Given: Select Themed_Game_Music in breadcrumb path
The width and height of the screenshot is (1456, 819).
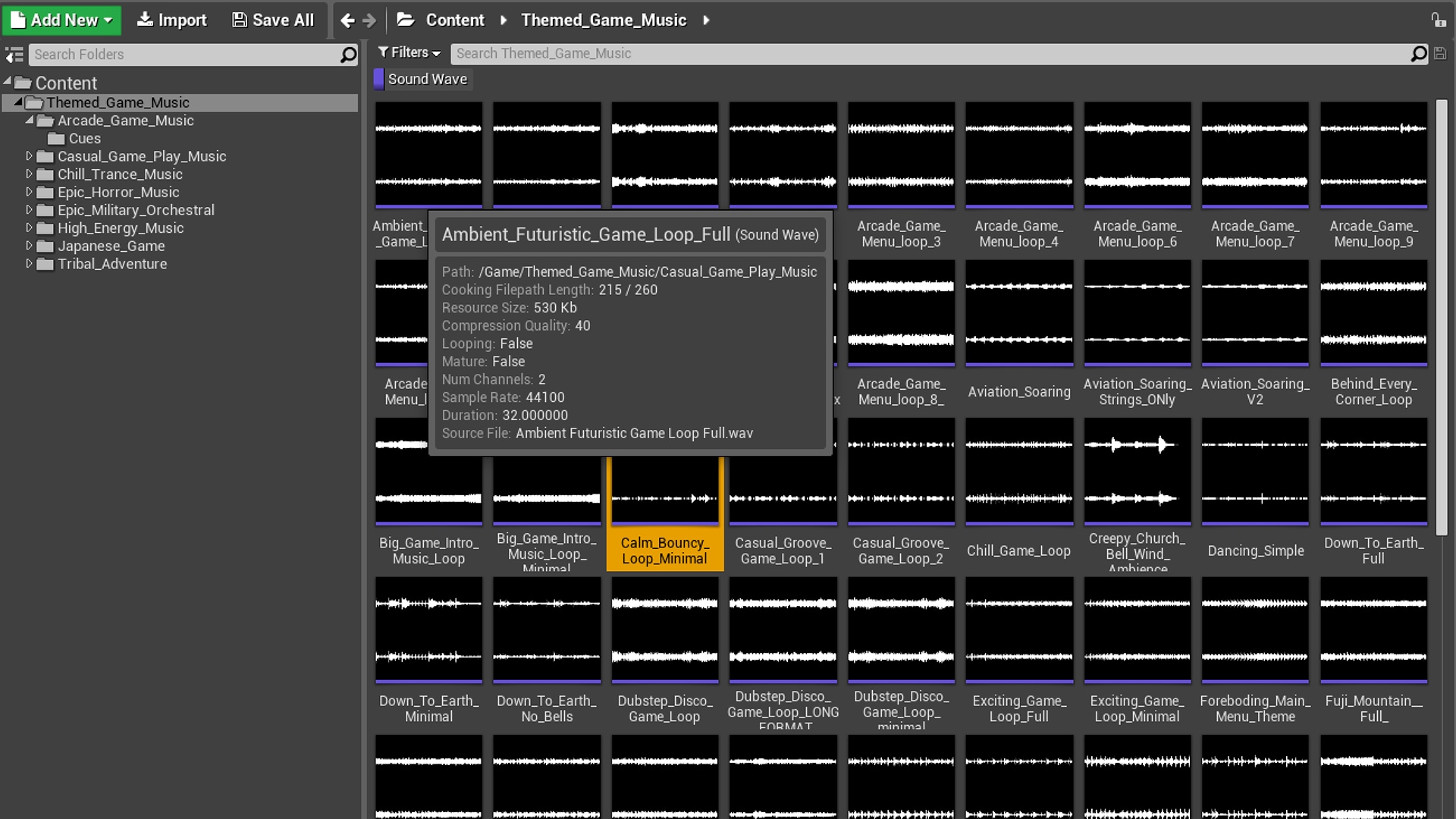Looking at the screenshot, I should point(604,20).
